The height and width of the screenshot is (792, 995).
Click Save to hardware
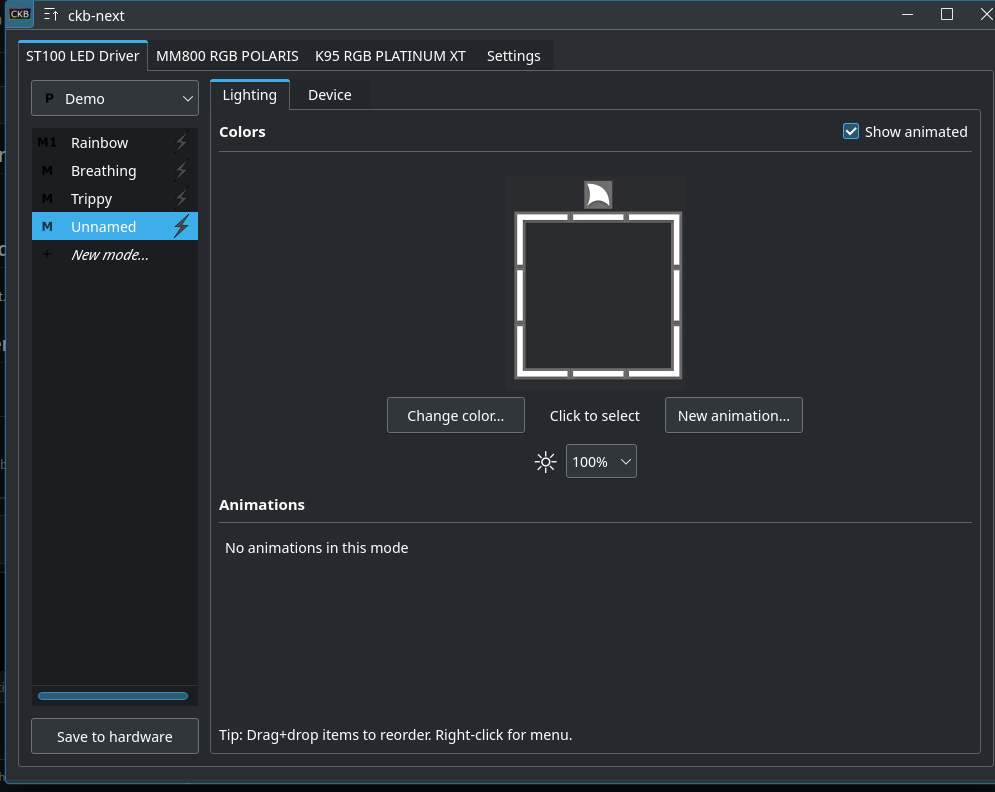click(114, 736)
